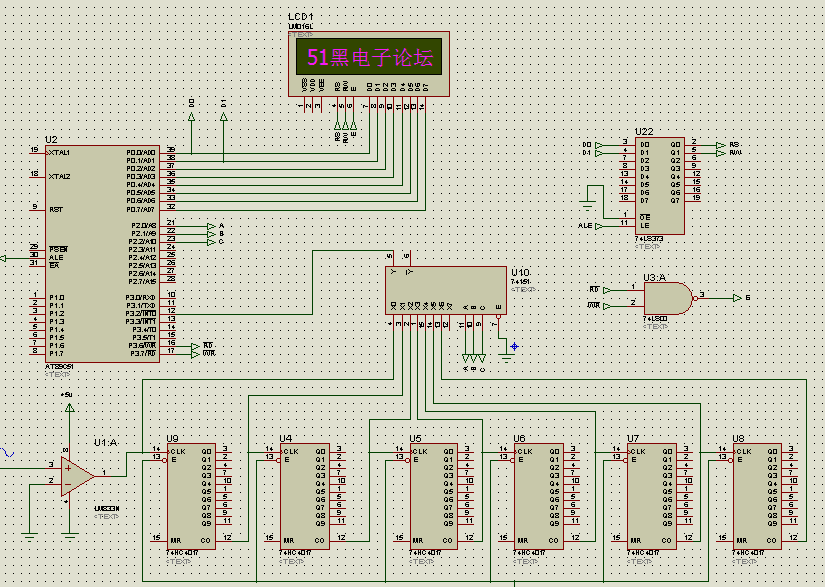The width and height of the screenshot is (825, 587).
Task: Click the CLK pin 14 of U4
Action: pyautogui.click(x=273, y=452)
